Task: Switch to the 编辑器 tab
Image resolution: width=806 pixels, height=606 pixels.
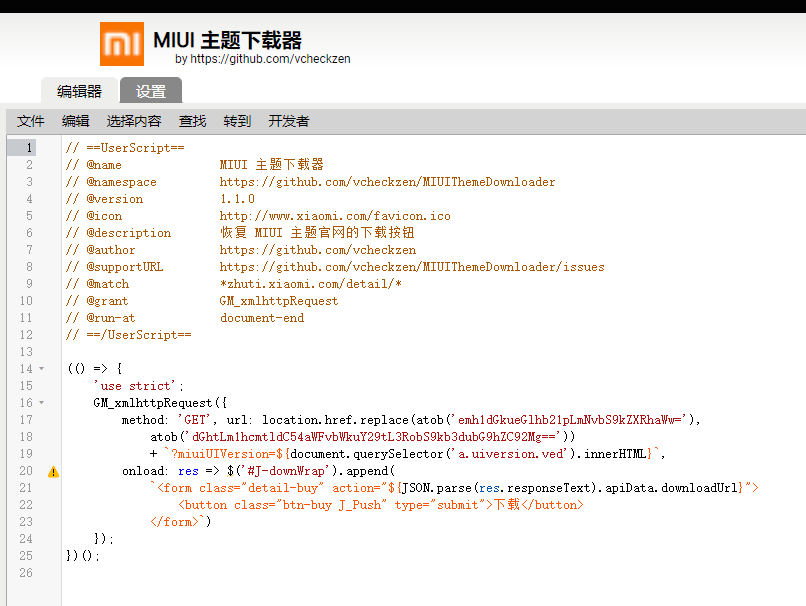Action: (x=79, y=90)
